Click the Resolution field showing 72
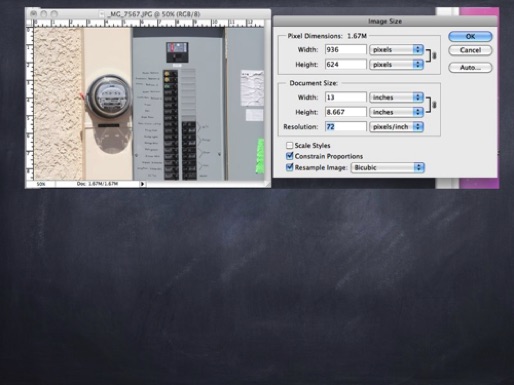 click(346, 127)
